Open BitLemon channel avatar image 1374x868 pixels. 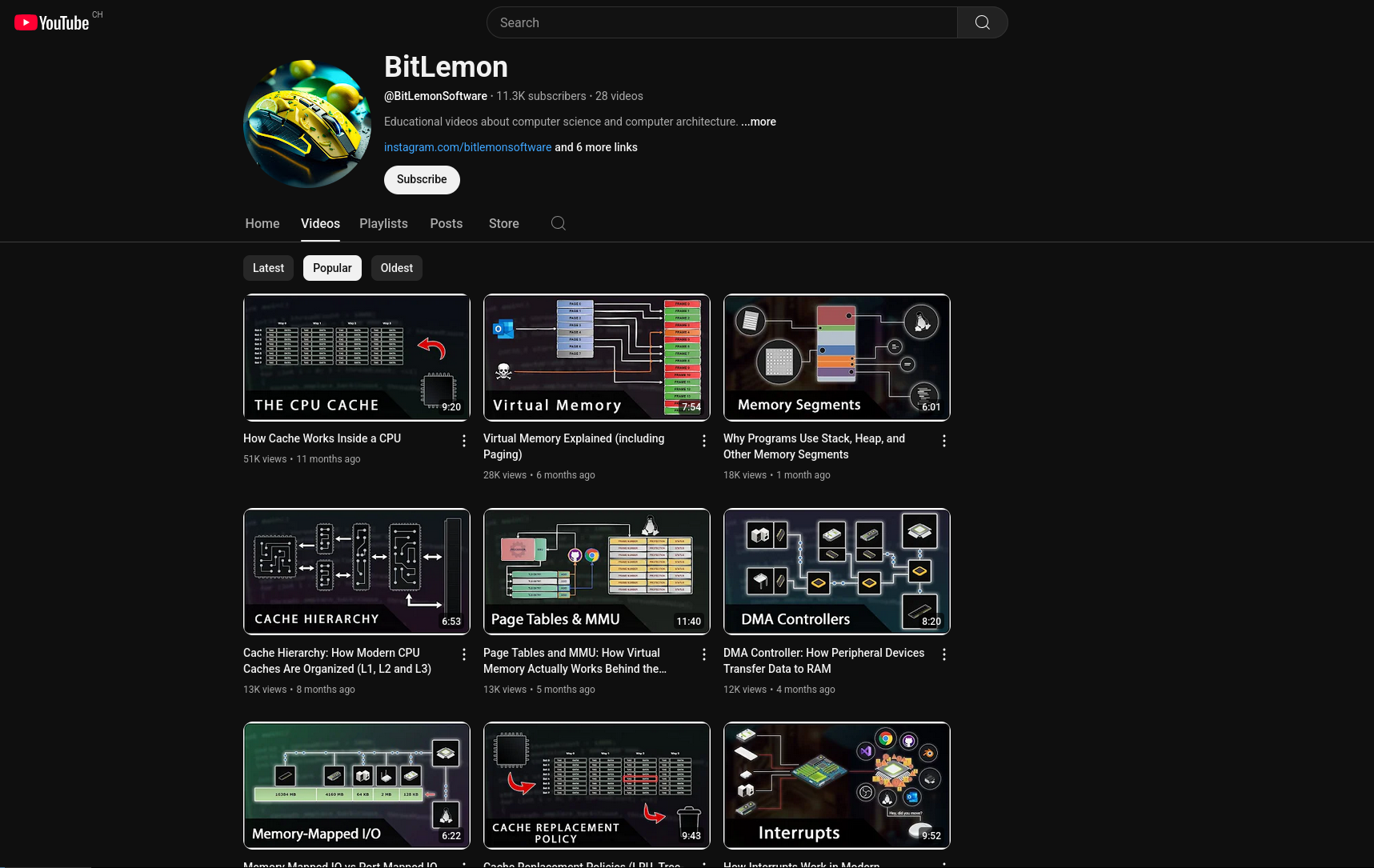(307, 124)
